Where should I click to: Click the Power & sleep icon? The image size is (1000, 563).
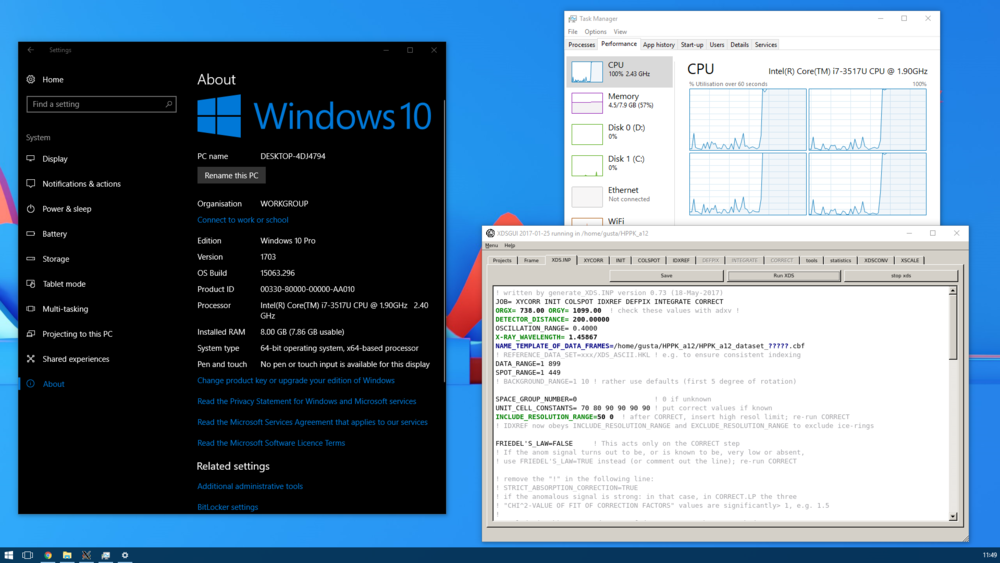(31, 208)
